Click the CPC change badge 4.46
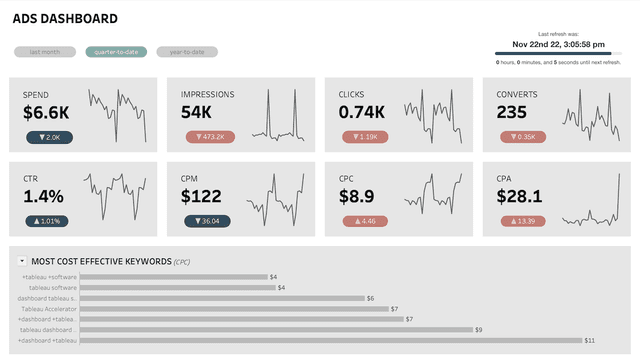Image resolution: width=640 pixels, height=363 pixels. 365,221
